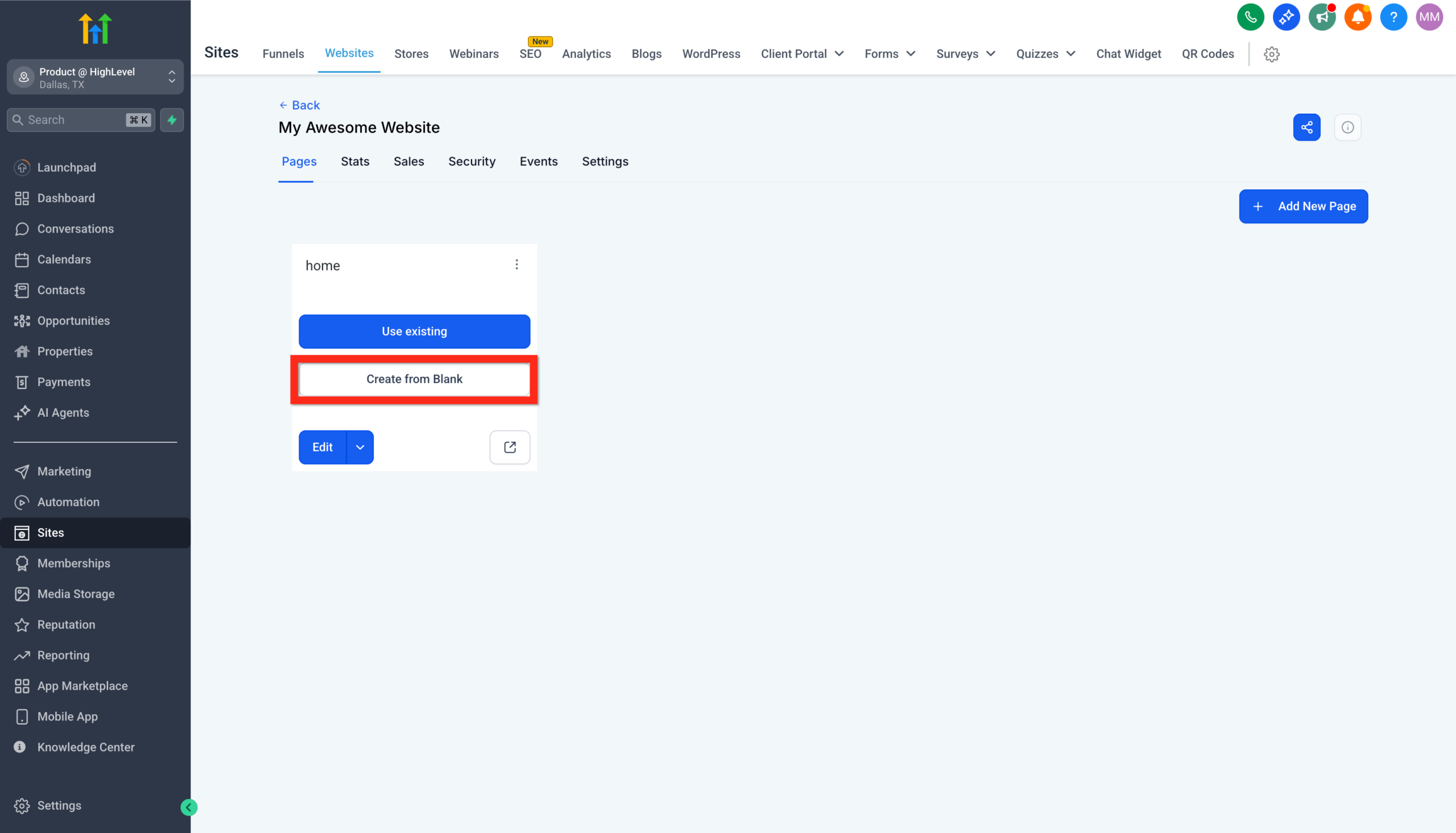The width and height of the screenshot is (1456, 833).
Task: Click the green phone icon
Action: point(1251,16)
